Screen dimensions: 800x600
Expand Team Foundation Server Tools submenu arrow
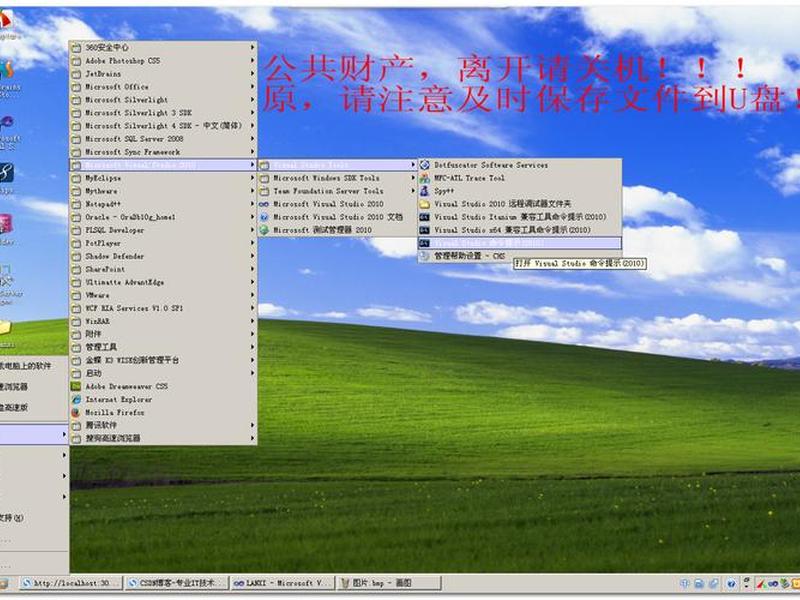(x=413, y=191)
